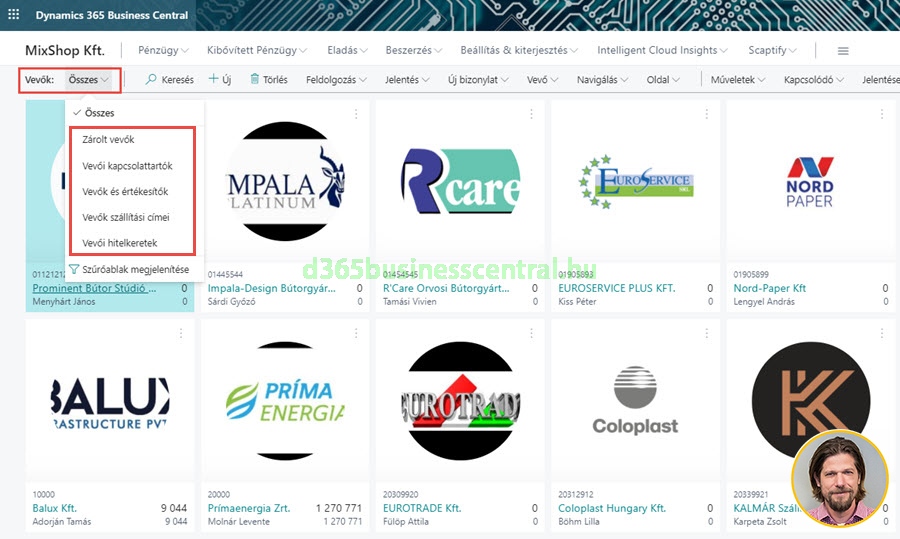The width and height of the screenshot is (900, 539).
Task: Open the app launcher waffle icon
Action: (x=14, y=15)
